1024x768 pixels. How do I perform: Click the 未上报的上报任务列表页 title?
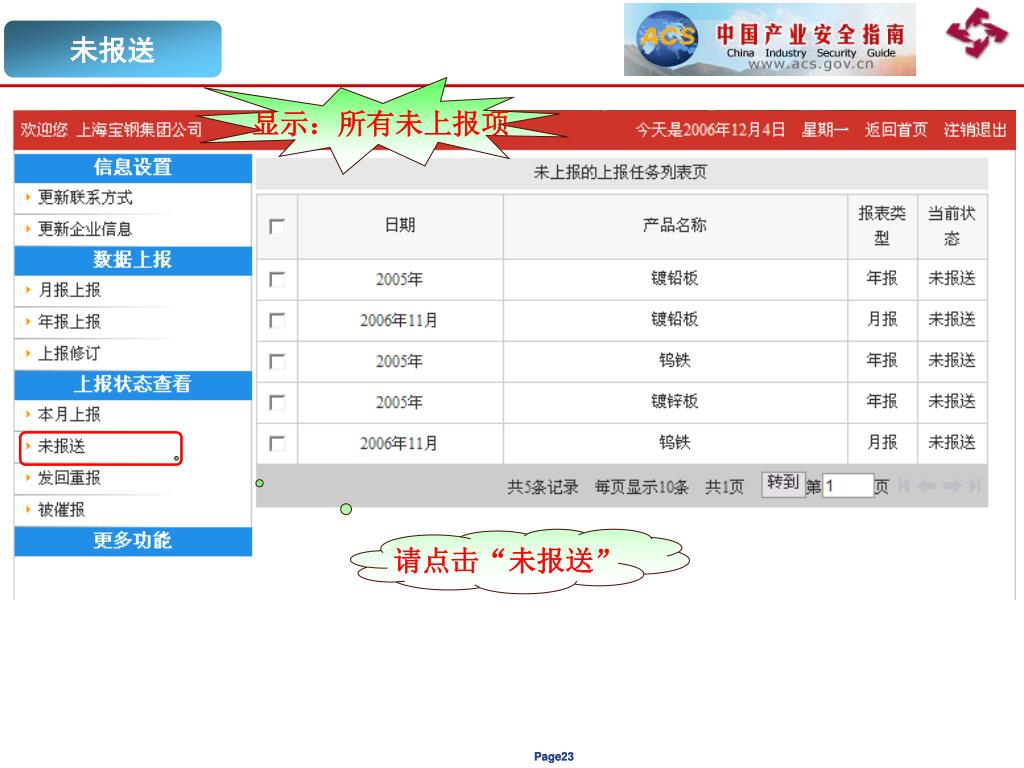coord(620,172)
